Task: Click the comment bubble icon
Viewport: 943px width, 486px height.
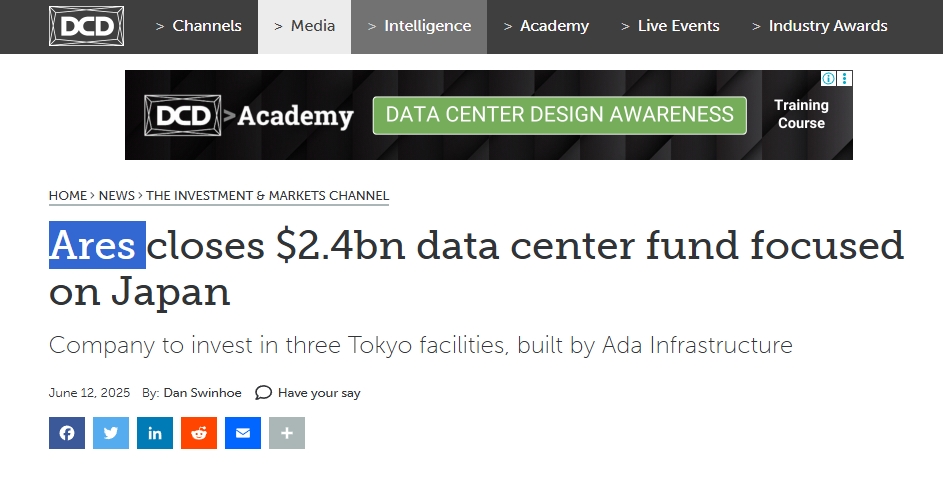Action: (x=263, y=393)
